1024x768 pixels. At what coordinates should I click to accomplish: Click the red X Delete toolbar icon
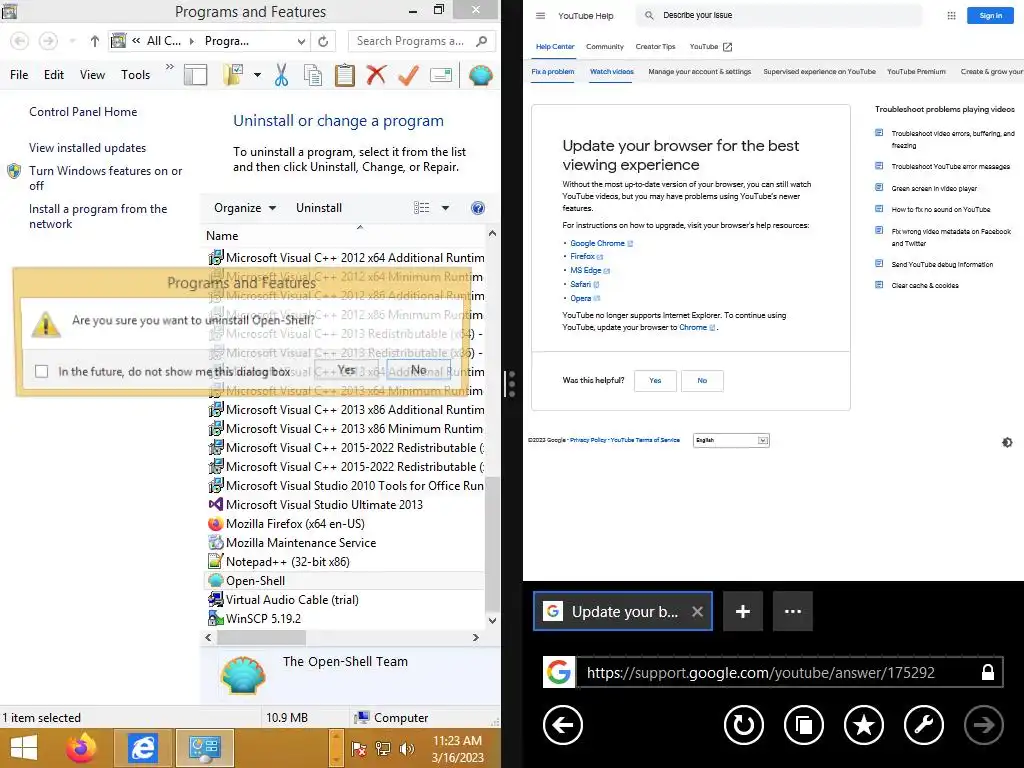tap(376, 75)
